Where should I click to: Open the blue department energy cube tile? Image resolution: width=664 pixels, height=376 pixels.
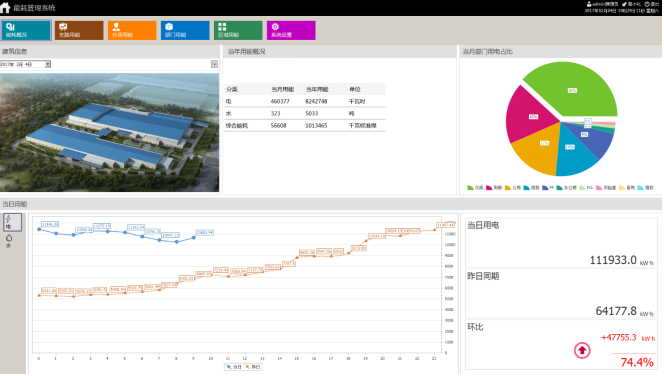185,30
